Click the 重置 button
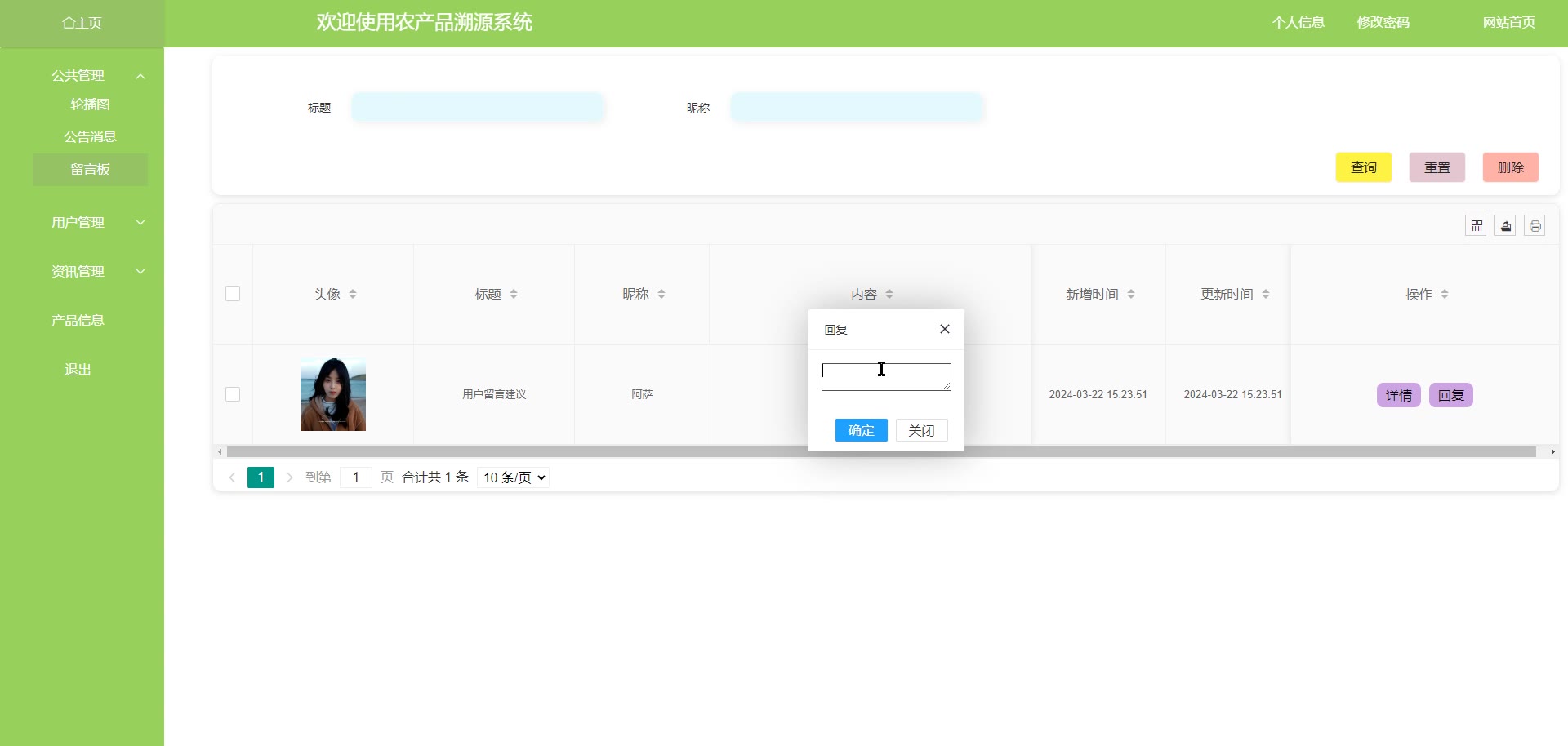The height and width of the screenshot is (746, 1568). [x=1437, y=167]
